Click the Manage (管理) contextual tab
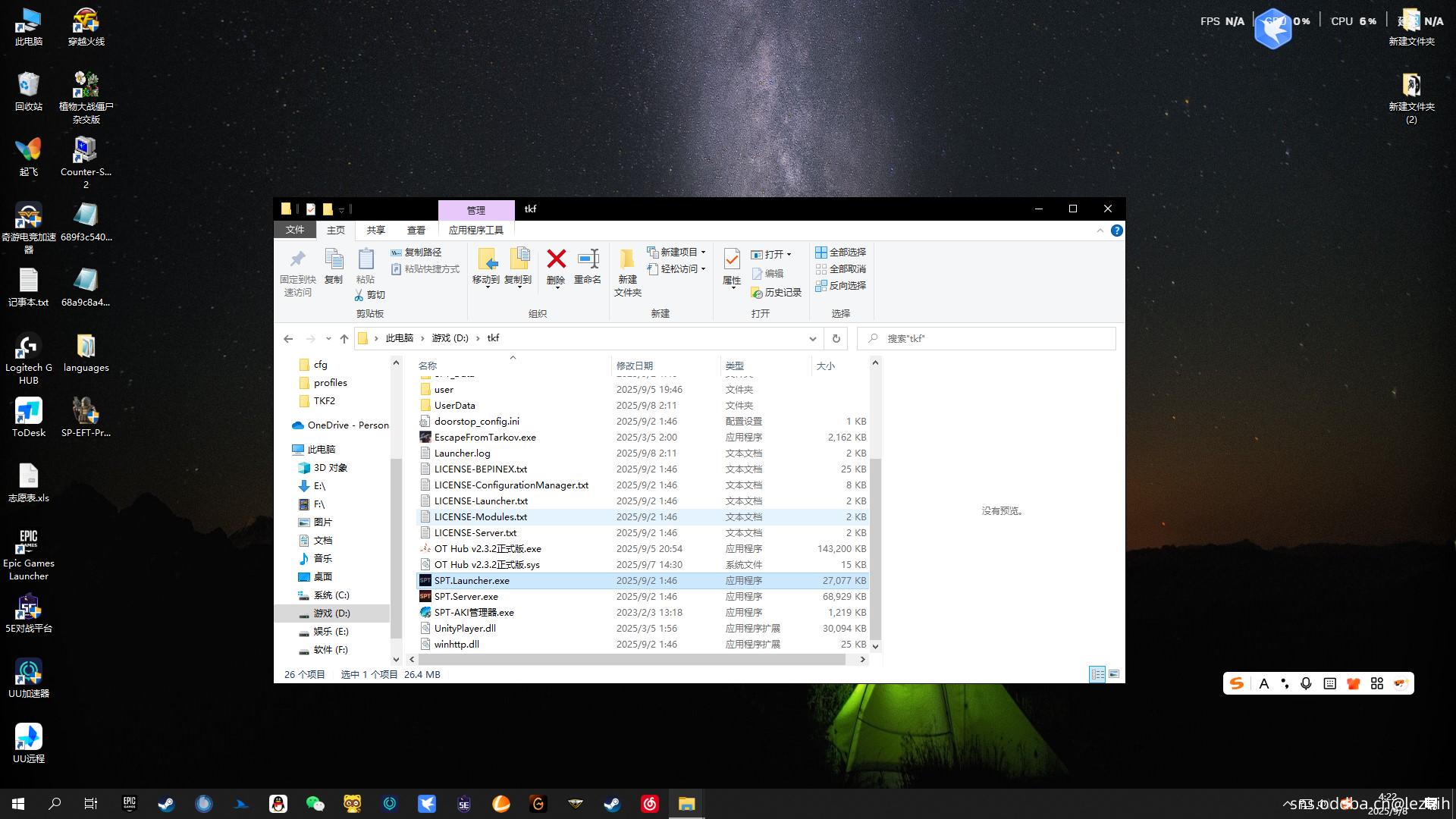The image size is (1456, 819). [x=476, y=210]
